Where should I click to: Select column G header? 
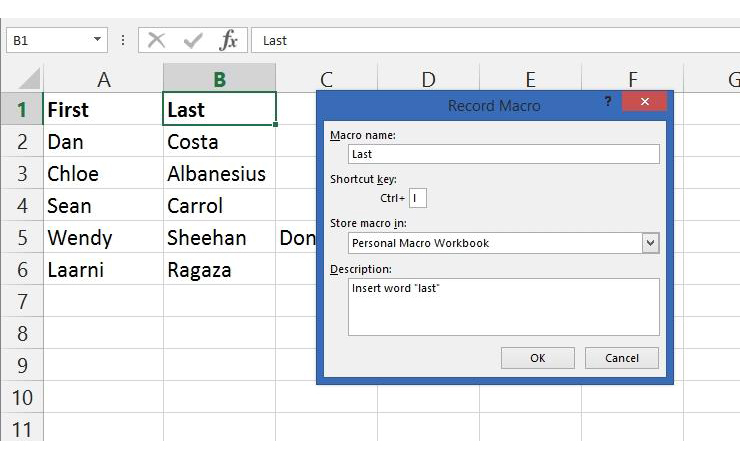(723, 79)
